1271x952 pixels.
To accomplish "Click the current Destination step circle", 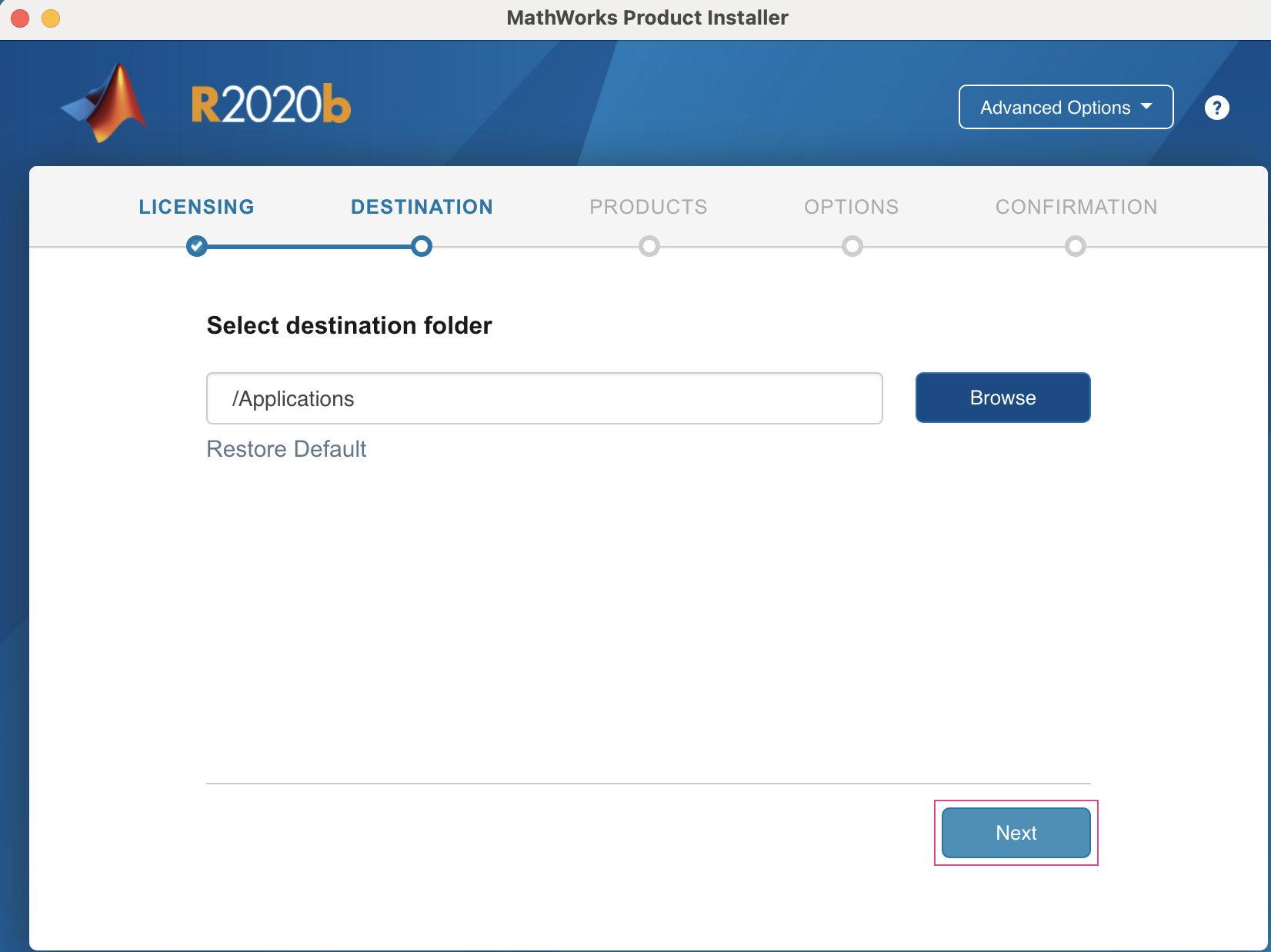I will click(x=422, y=246).
